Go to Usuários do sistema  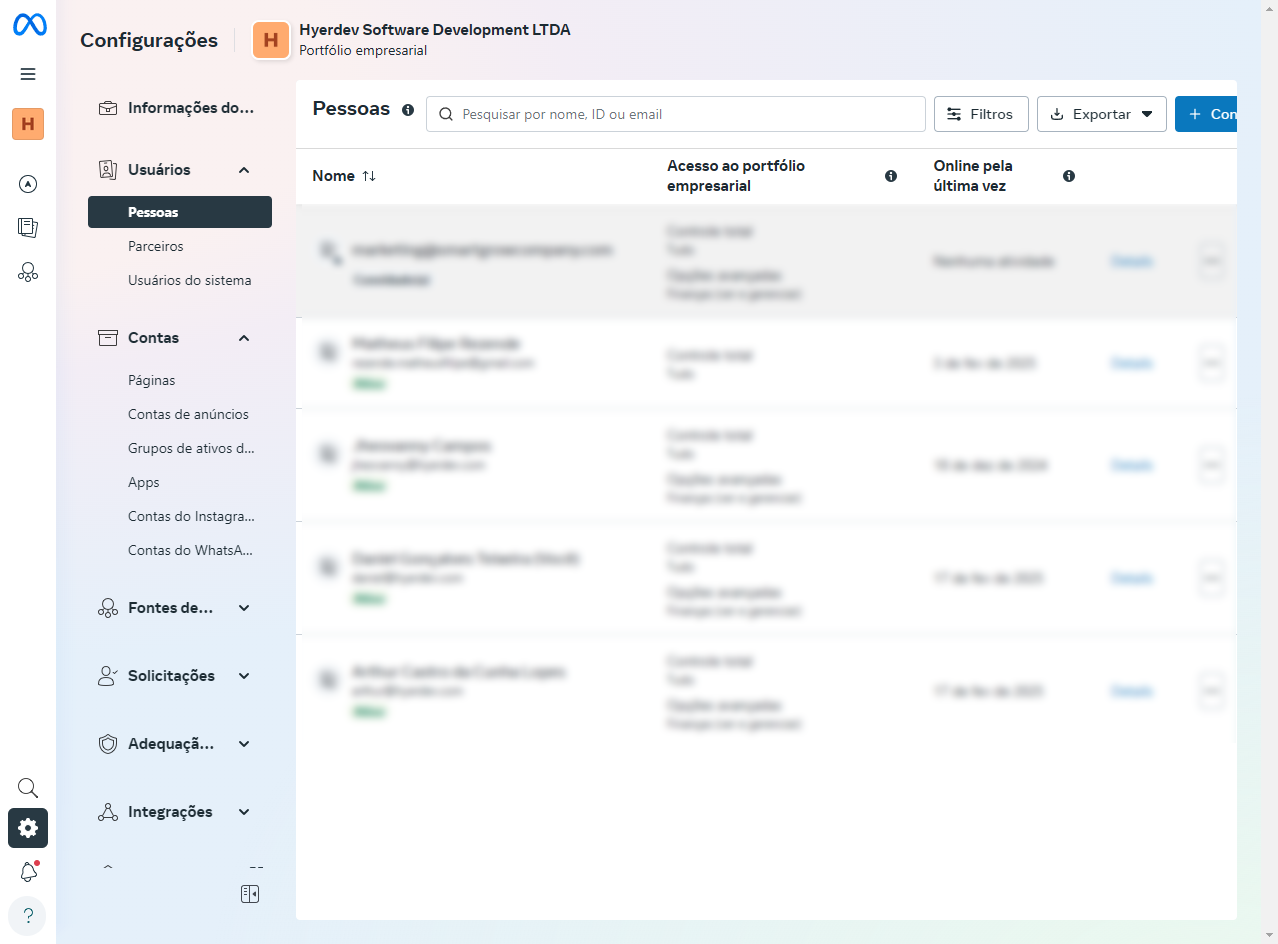point(189,280)
